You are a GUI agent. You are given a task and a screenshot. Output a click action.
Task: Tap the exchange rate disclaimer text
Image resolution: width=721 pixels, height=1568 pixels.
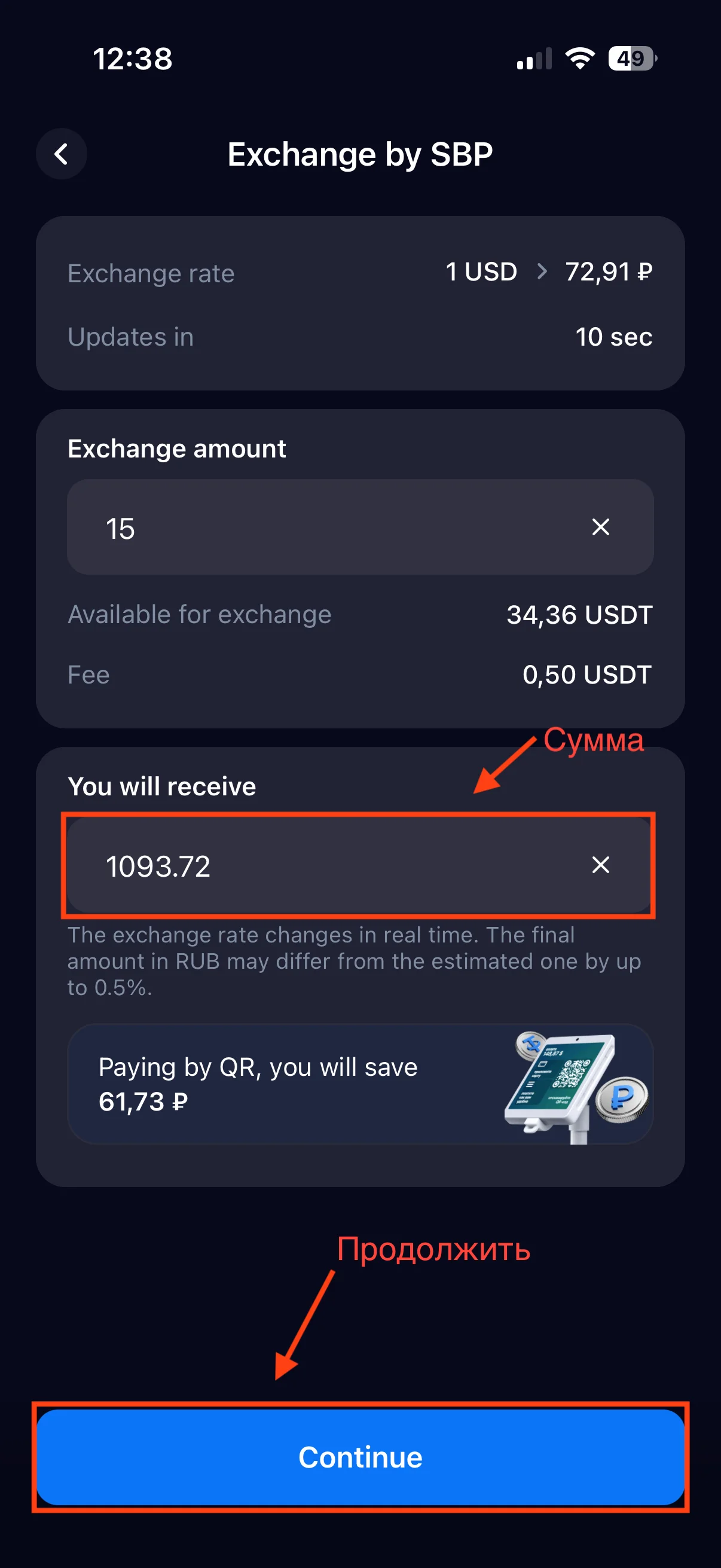click(x=353, y=960)
